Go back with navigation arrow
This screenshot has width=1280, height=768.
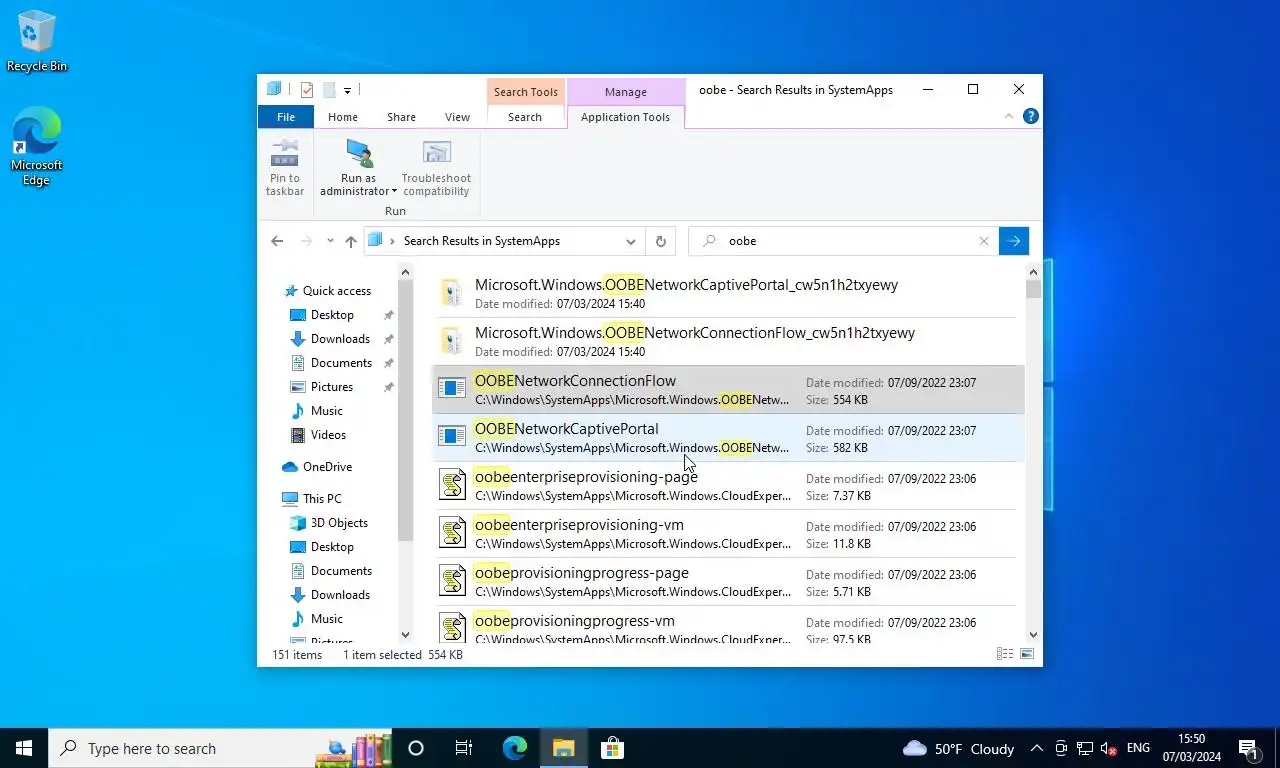point(277,241)
